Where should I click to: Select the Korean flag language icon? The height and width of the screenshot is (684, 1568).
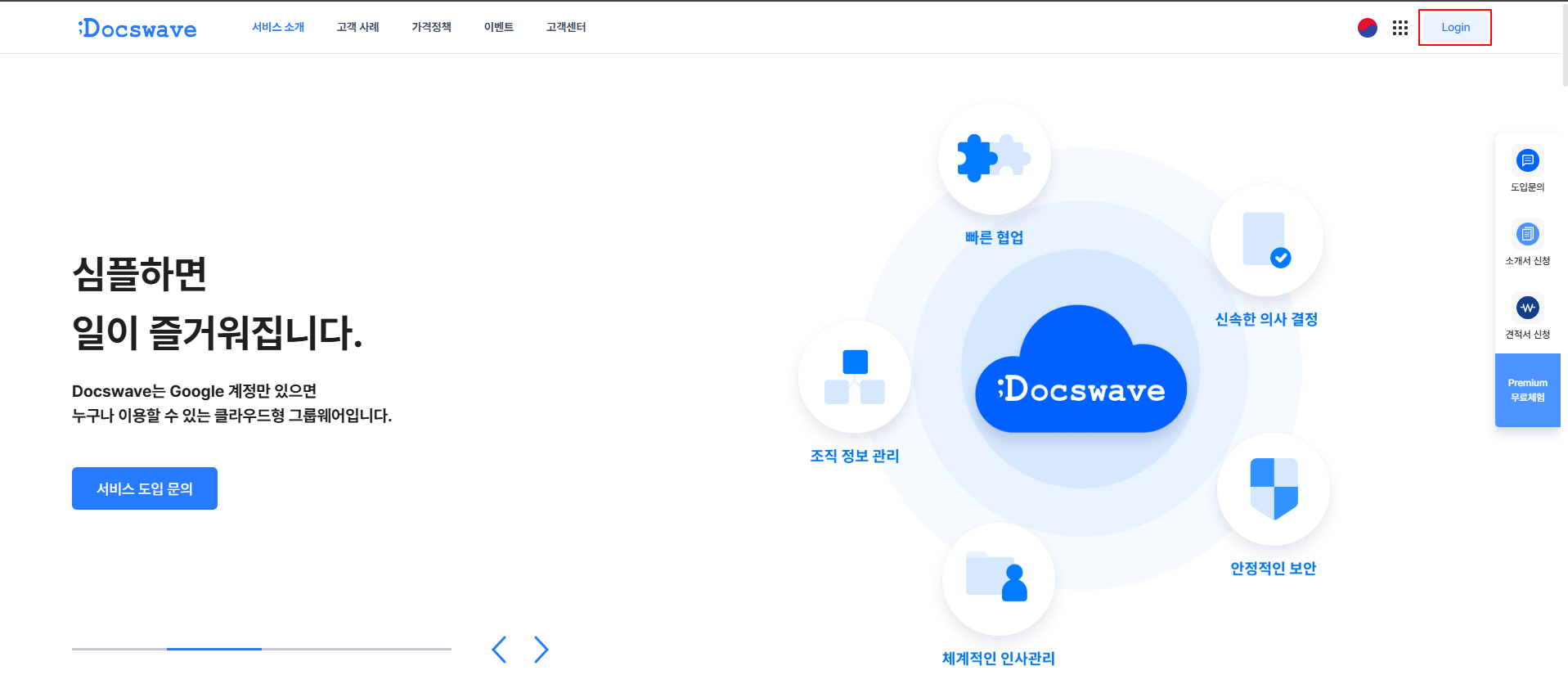coord(1368,28)
